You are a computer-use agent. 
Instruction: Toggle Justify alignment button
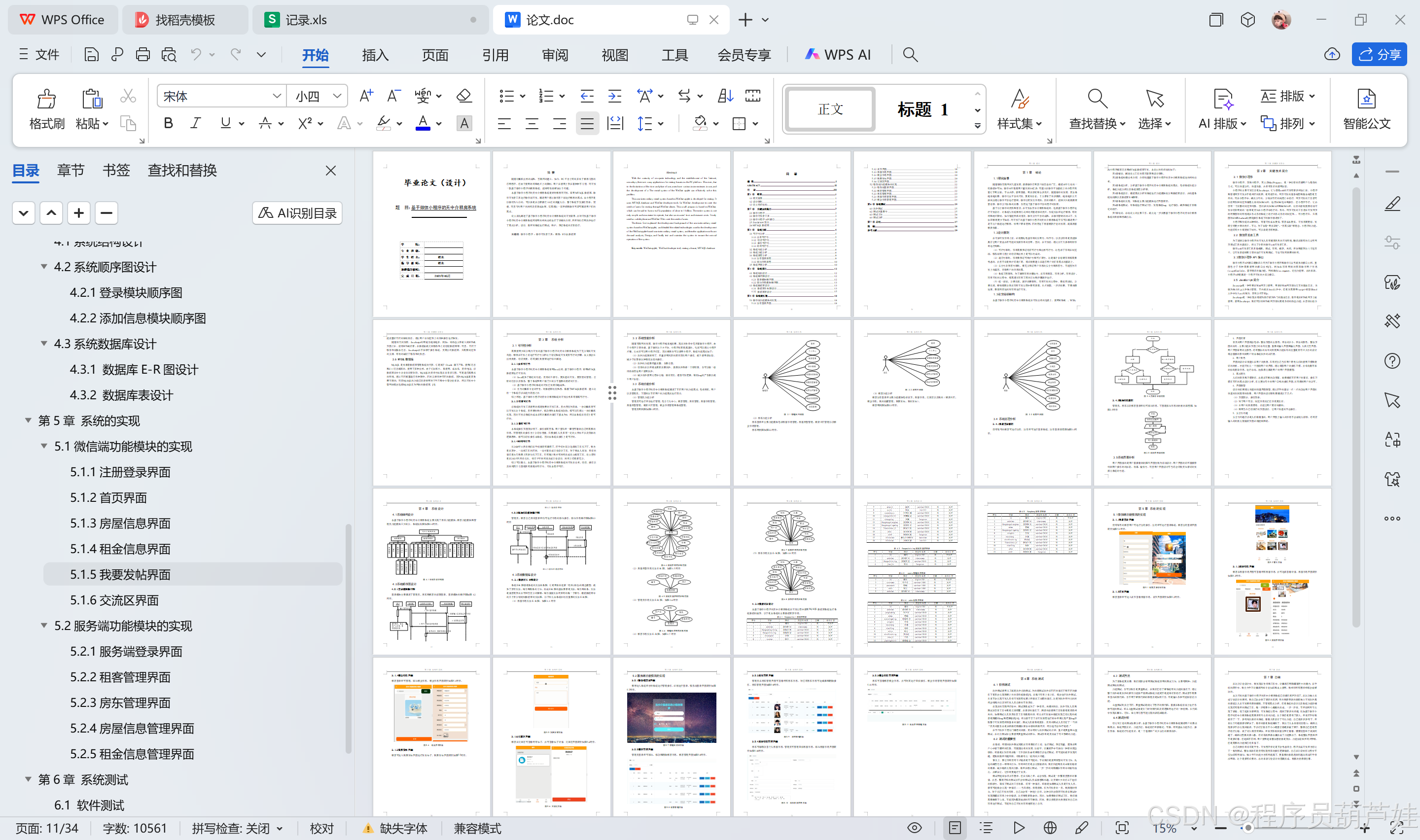587,123
